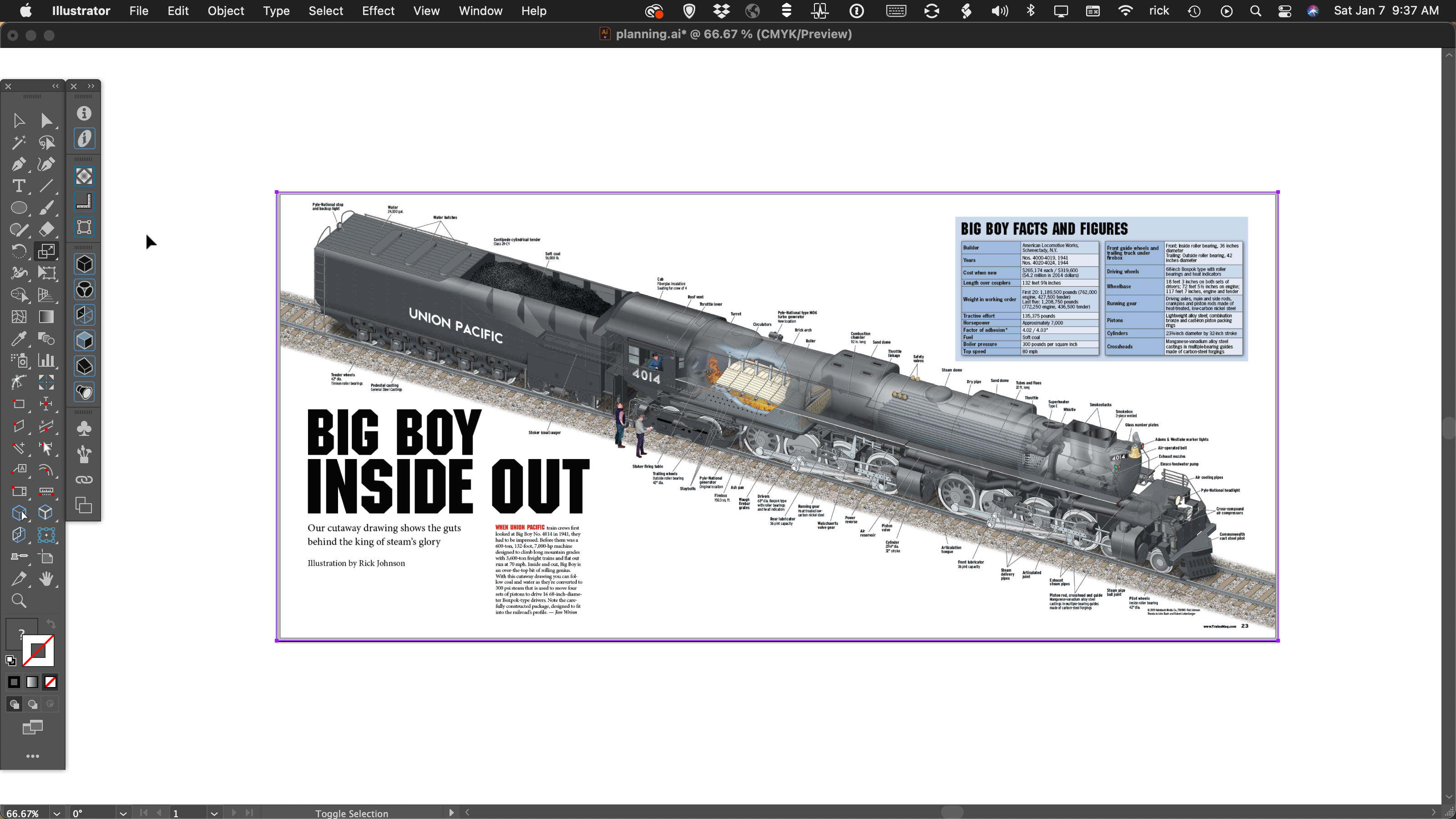Select the Type tool
The width and height of the screenshot is (1456, 819).
[x=19, y=185]
